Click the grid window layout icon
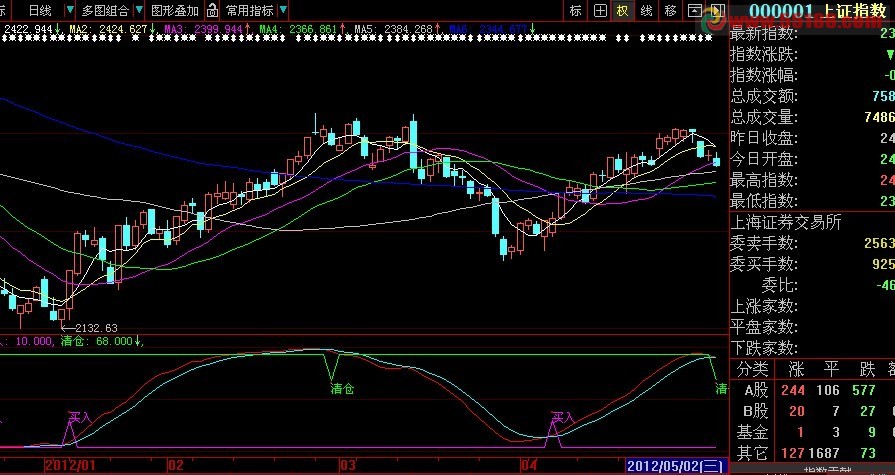 coord(600,10)
